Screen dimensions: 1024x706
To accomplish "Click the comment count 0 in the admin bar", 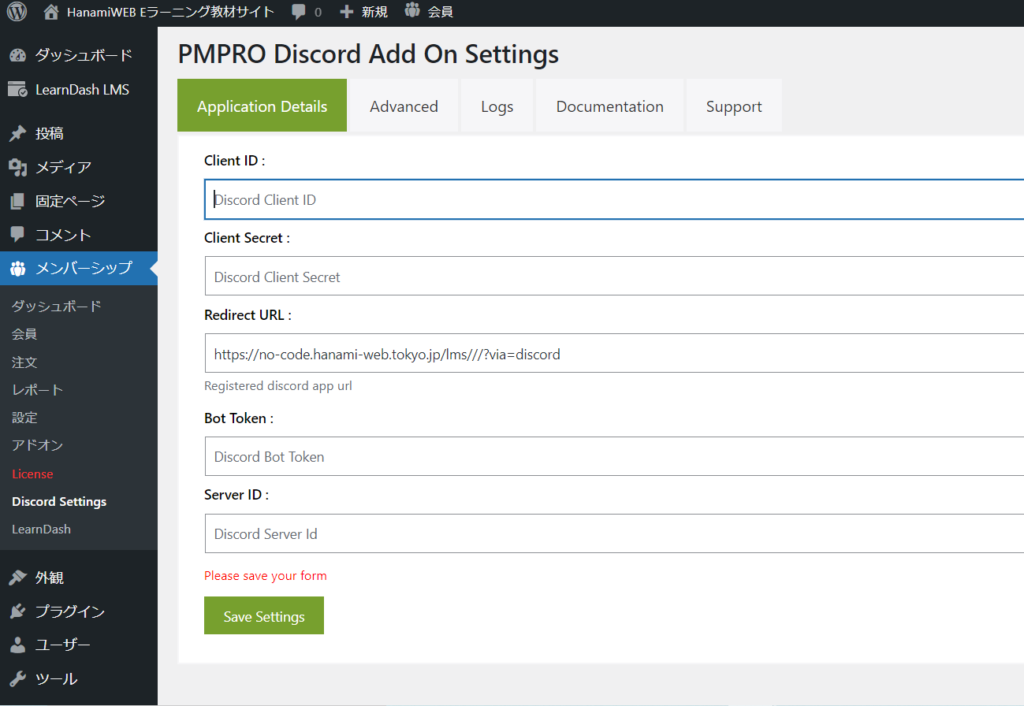I will click(x=318, y=12).
